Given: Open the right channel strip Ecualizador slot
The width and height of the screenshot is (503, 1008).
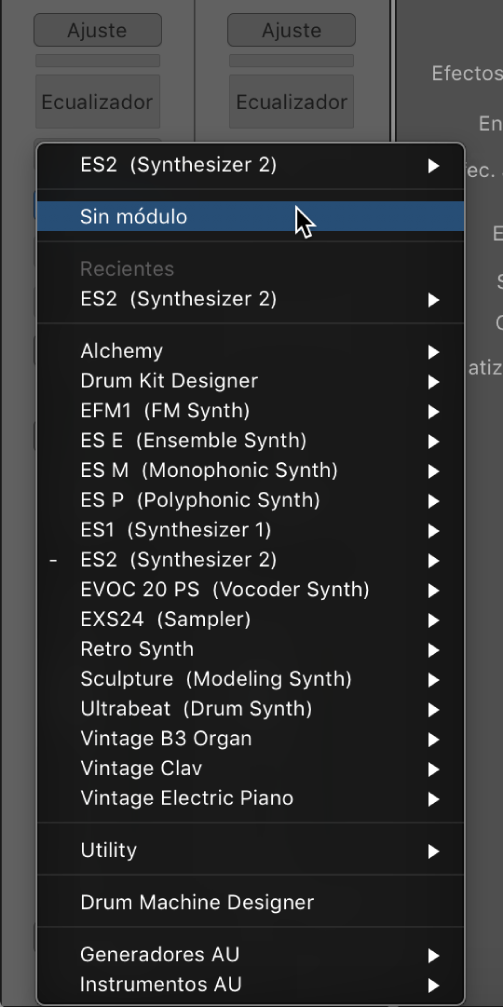Looking at the screenshot, I should pyautogui.click(x=291, y=102).
